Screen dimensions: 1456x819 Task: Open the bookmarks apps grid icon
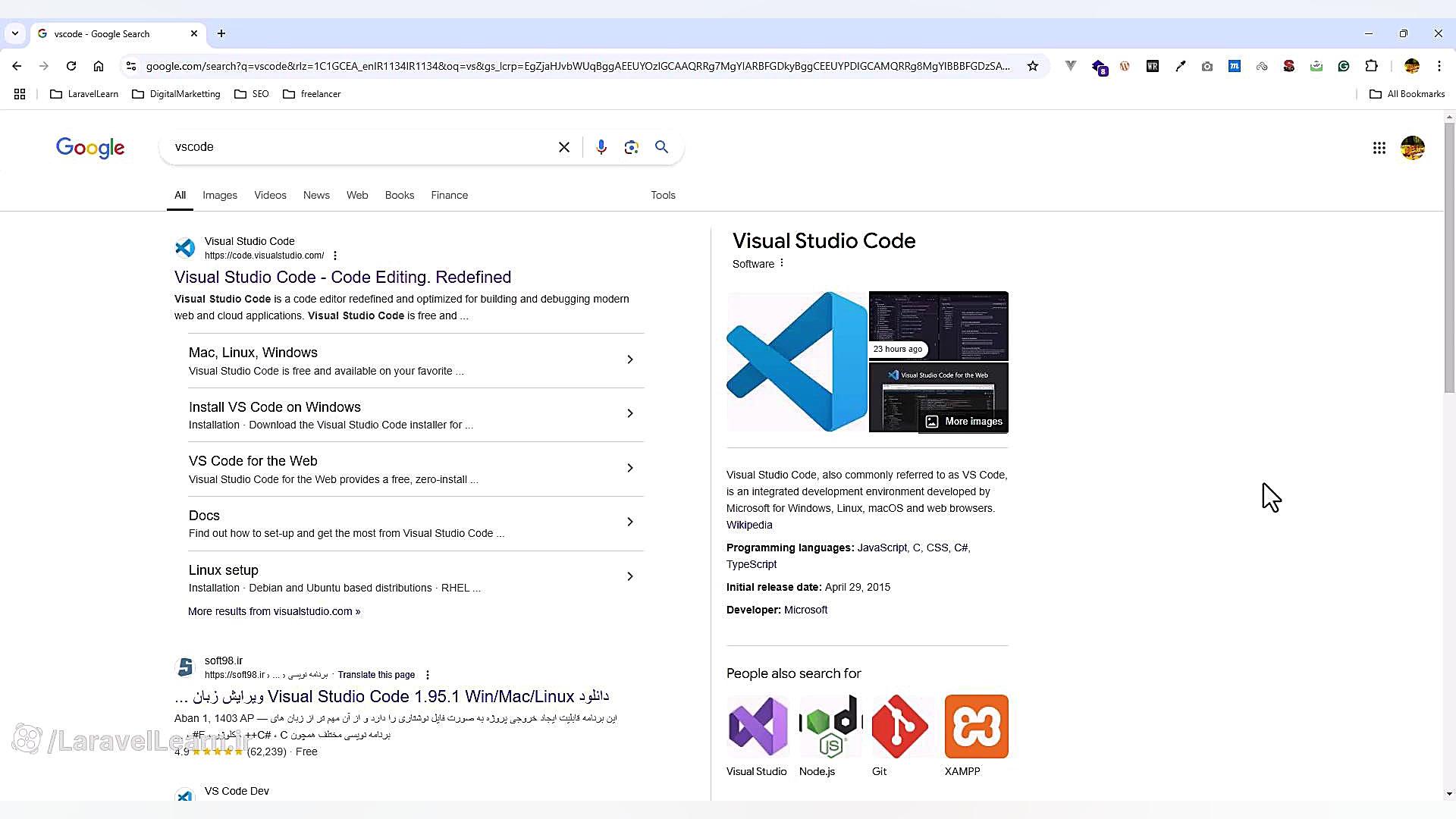click(20, 94)
